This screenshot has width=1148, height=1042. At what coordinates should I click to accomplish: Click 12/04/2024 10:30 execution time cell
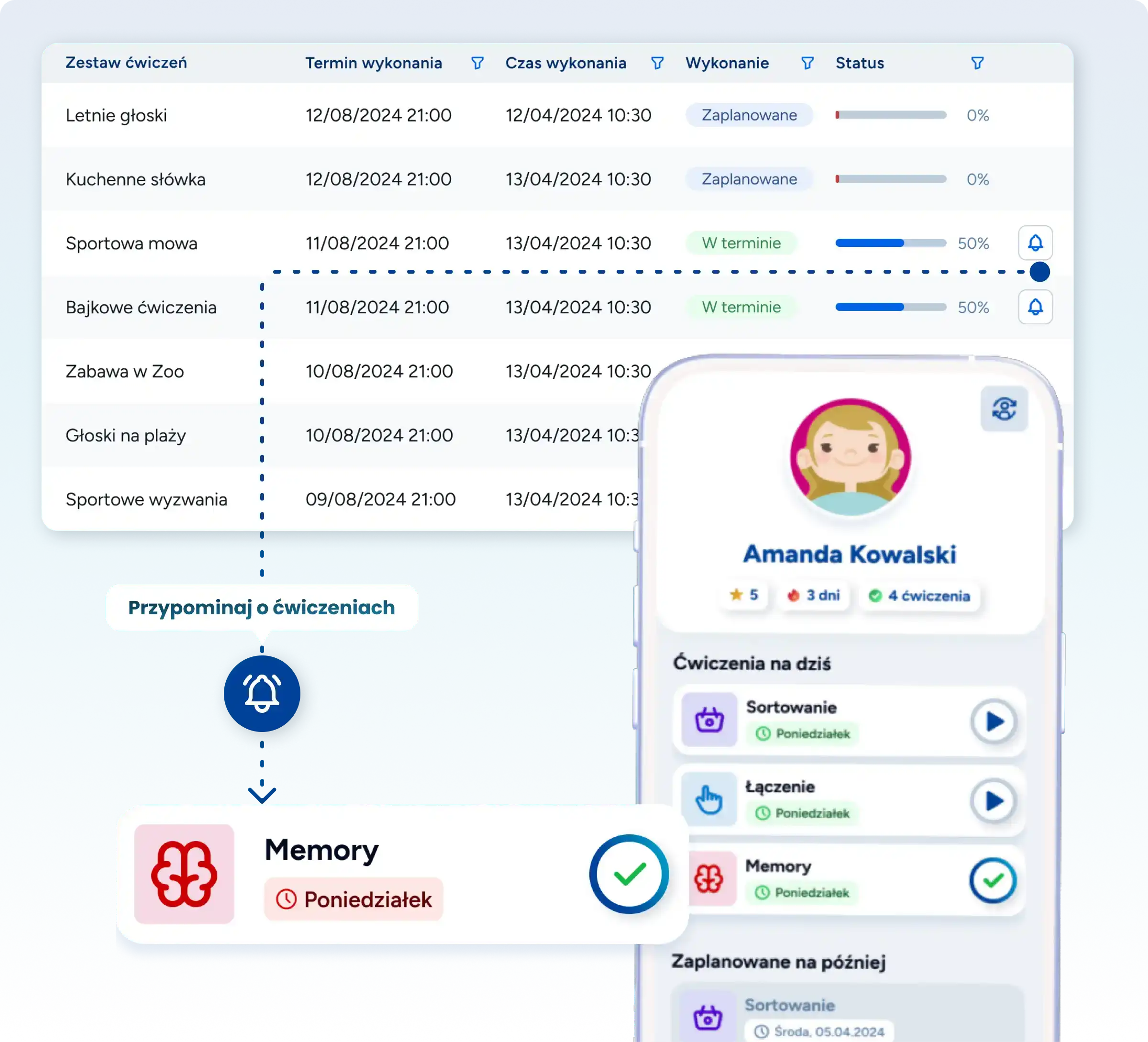[578, 115]
